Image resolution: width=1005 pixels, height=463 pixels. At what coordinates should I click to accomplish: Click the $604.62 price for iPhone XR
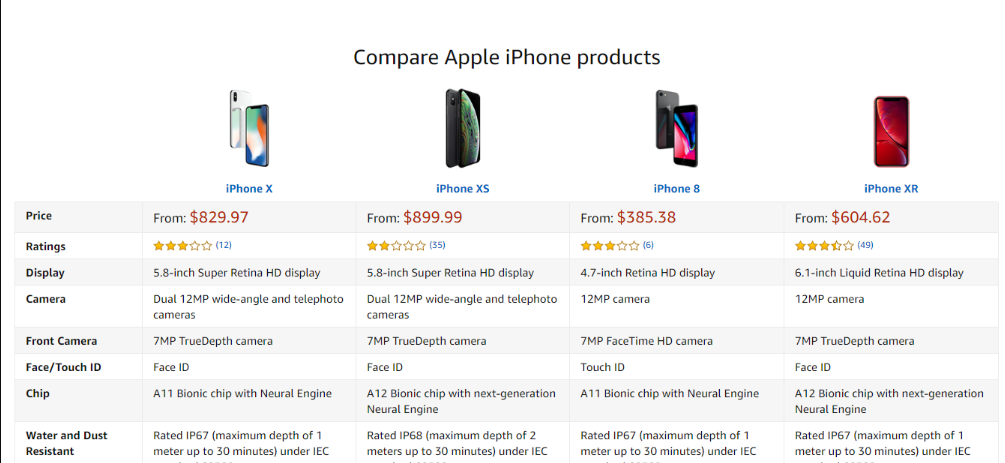pyautogui.click(x=861, y=217)
